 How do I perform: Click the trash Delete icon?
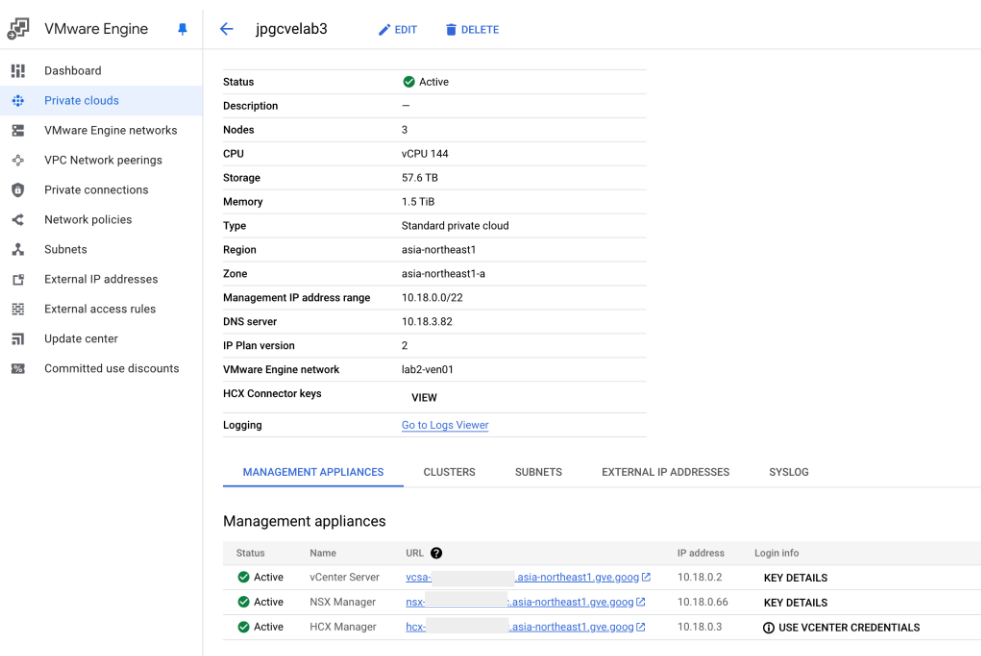[450, 29]
